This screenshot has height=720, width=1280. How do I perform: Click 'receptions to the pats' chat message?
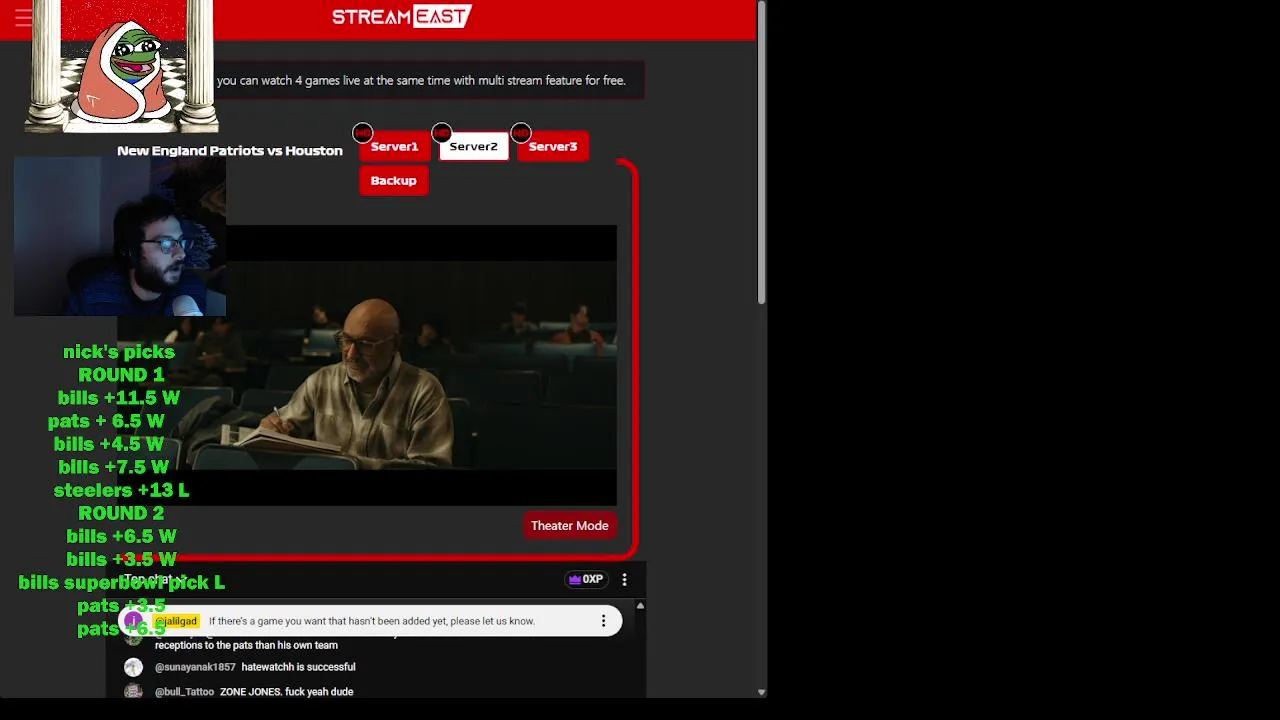(x=246, y=645)
